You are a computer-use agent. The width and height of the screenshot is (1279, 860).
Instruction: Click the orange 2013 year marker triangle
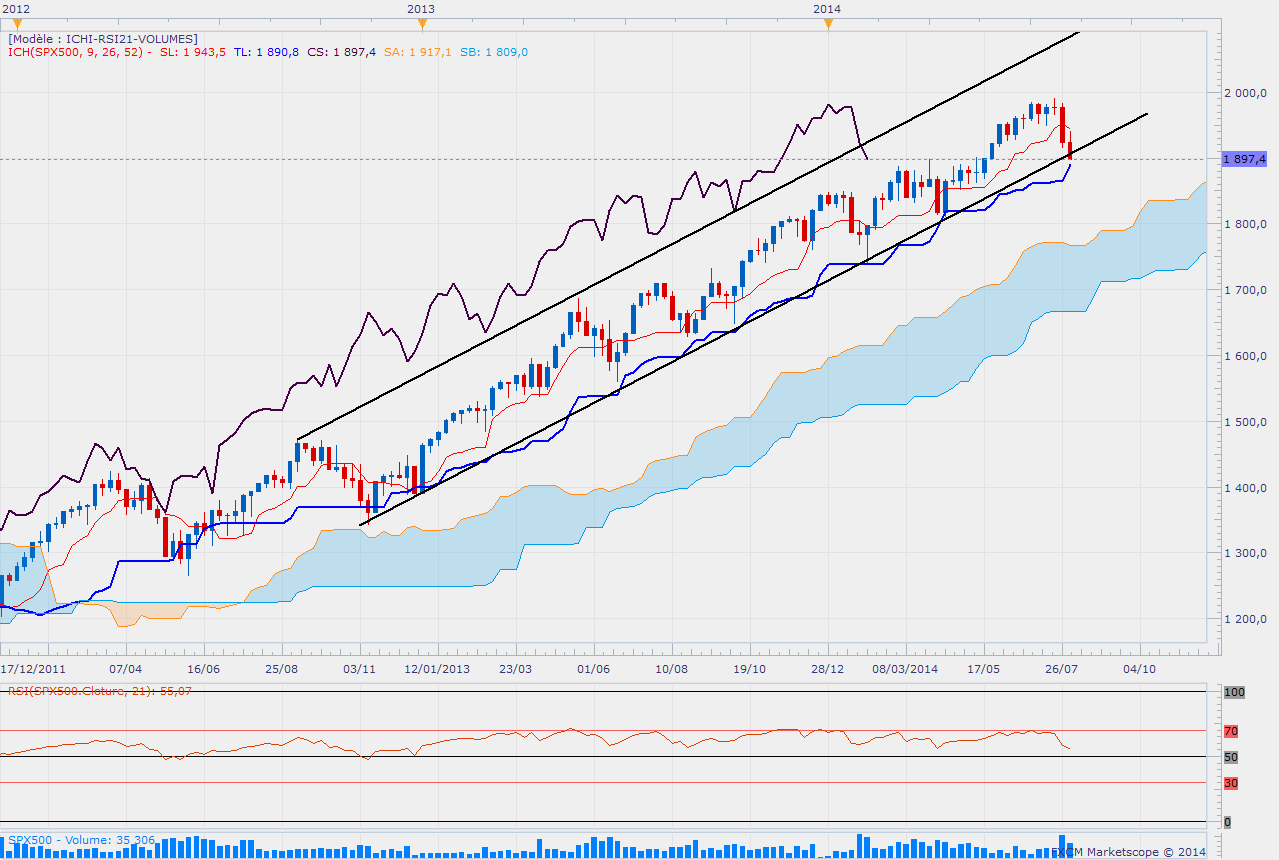coord(422,23)
